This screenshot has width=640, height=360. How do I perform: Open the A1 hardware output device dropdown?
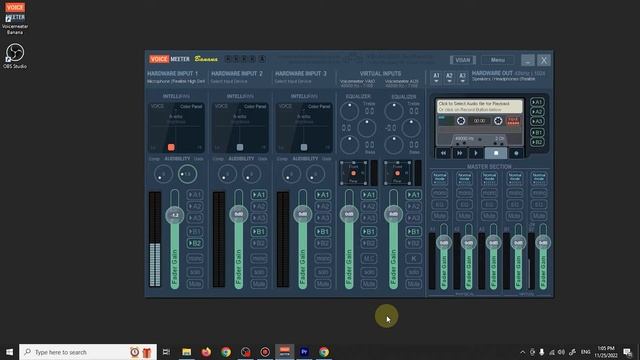(x=436, y=78)
